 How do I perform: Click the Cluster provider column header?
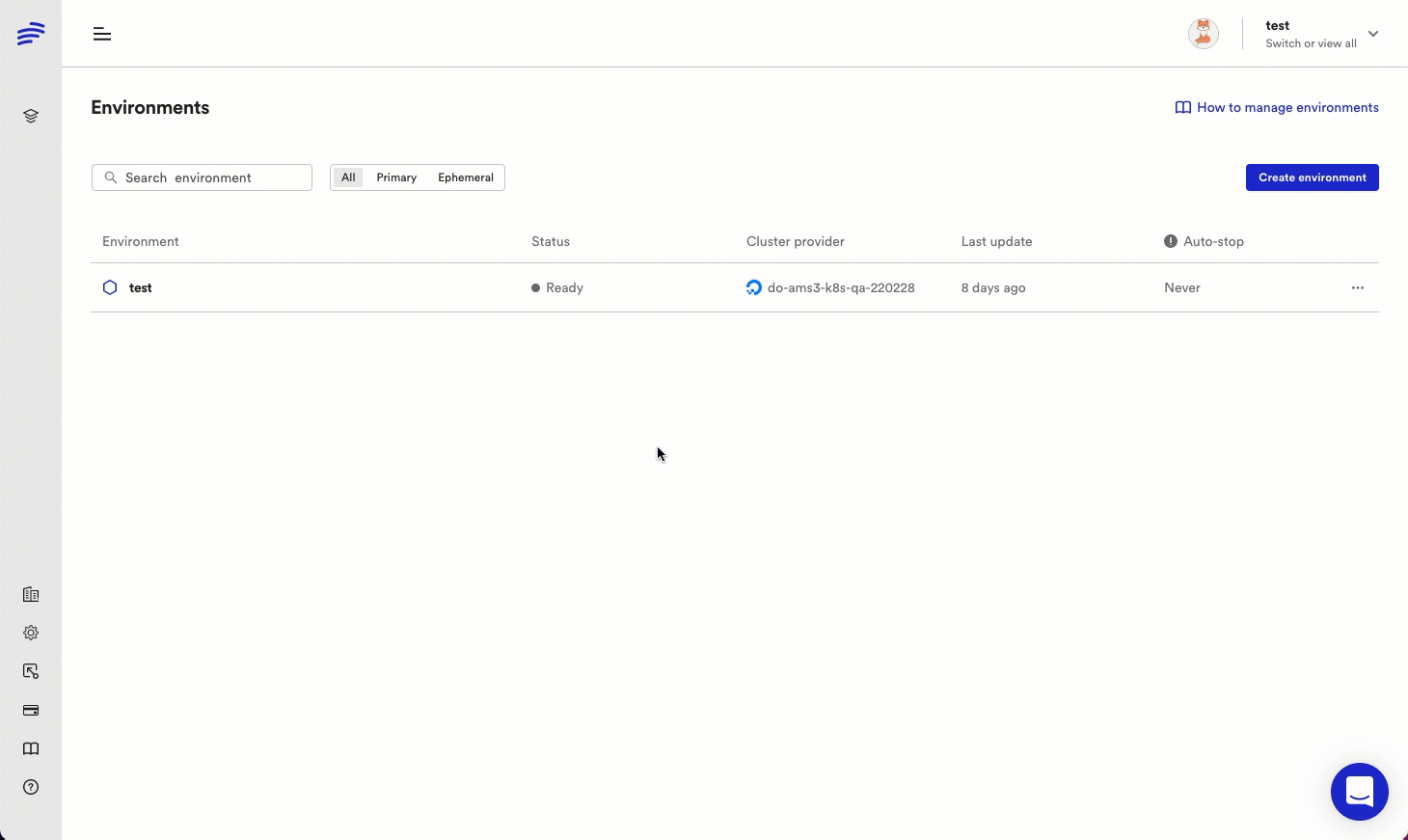coord(796,241)
